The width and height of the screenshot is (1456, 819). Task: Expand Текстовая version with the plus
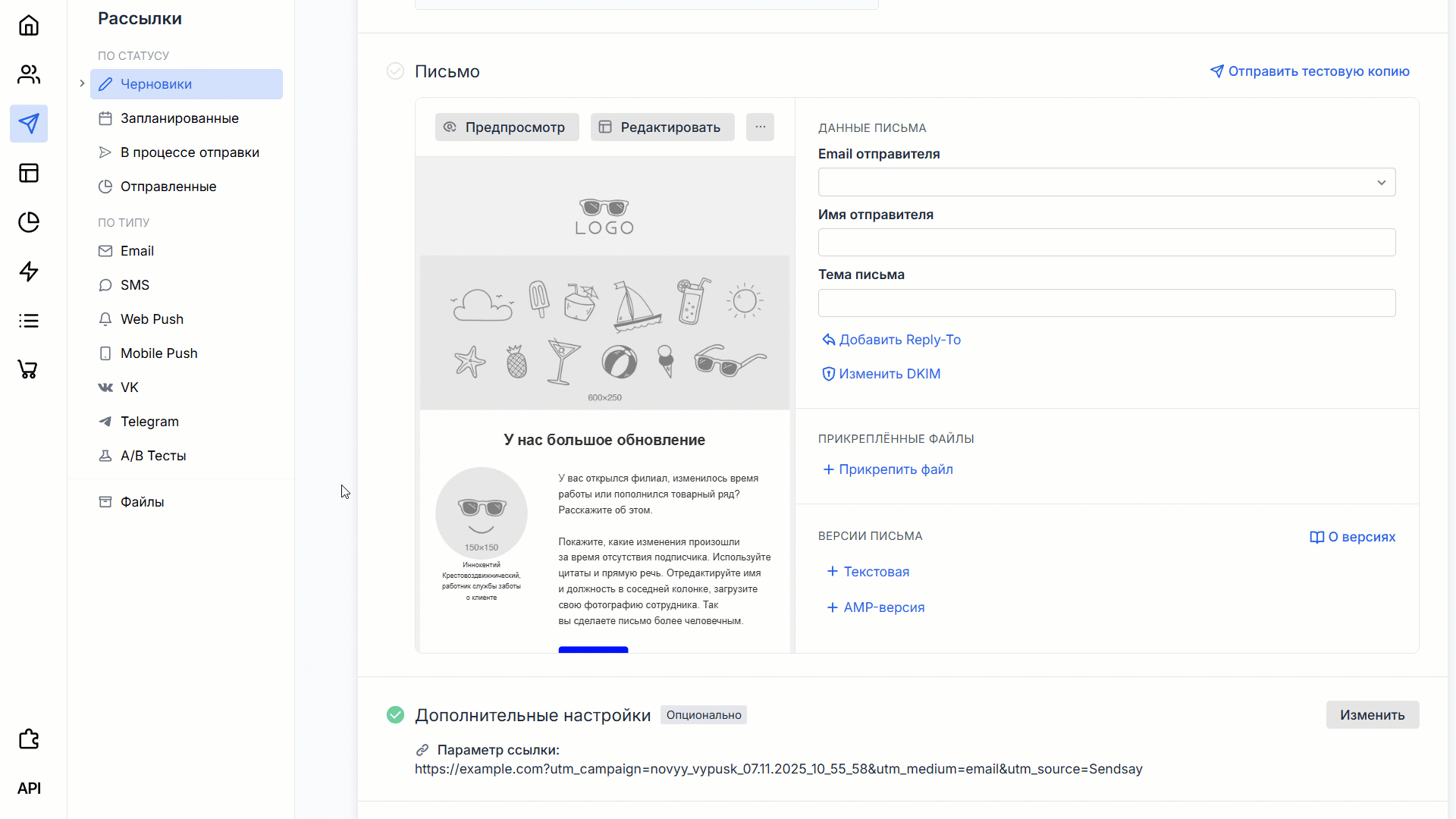pos(832,572)
